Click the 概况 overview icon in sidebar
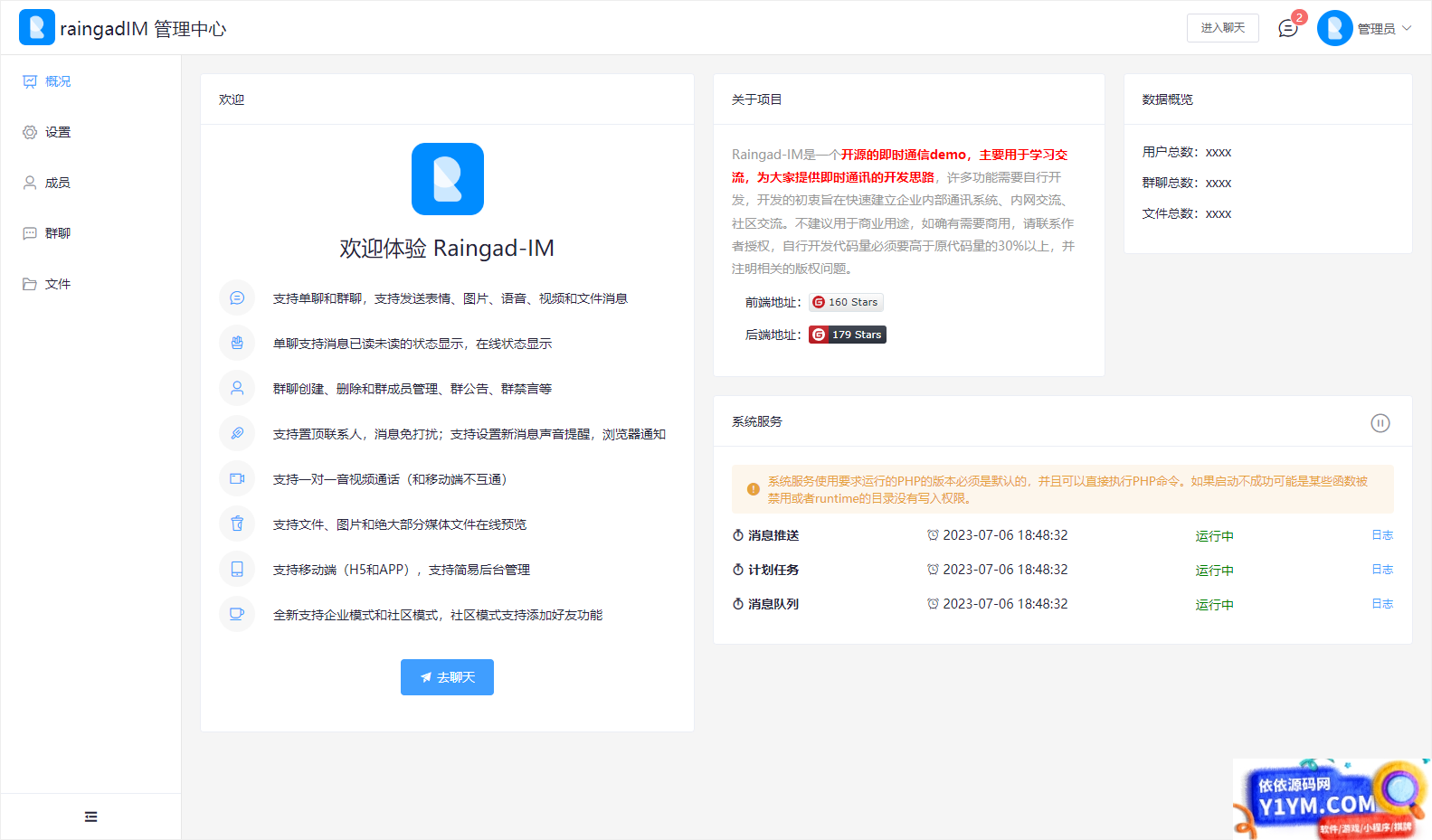Image resolution: width=1432 pixels, height=840 pixels. tap(30, 81)
